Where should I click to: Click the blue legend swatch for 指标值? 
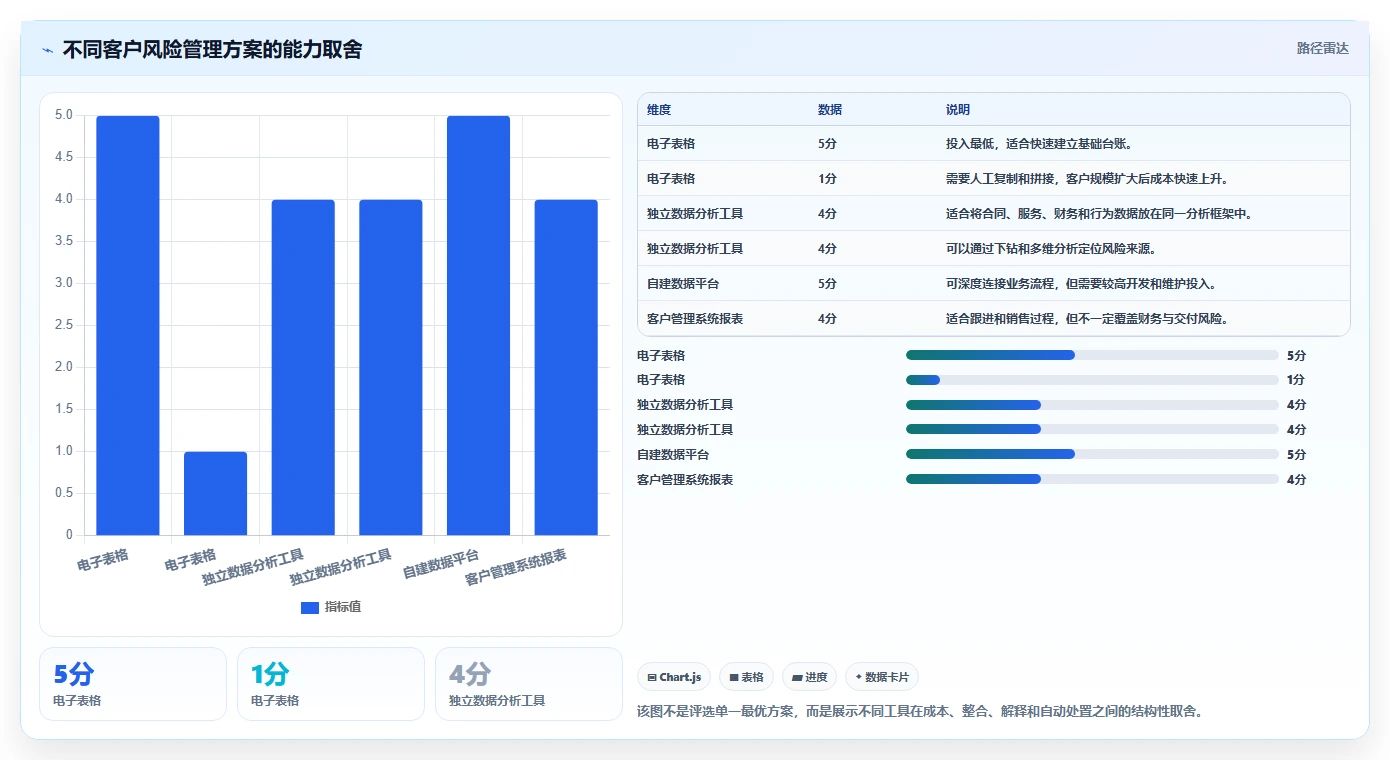(x=310, y=607)
